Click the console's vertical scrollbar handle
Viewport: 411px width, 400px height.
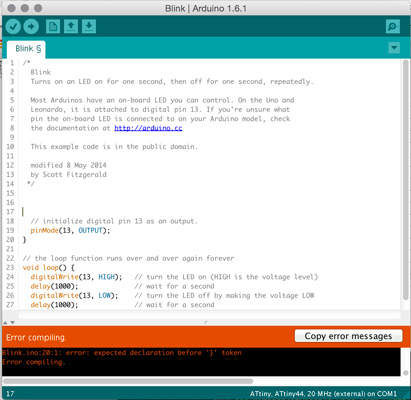click(406, 373)
